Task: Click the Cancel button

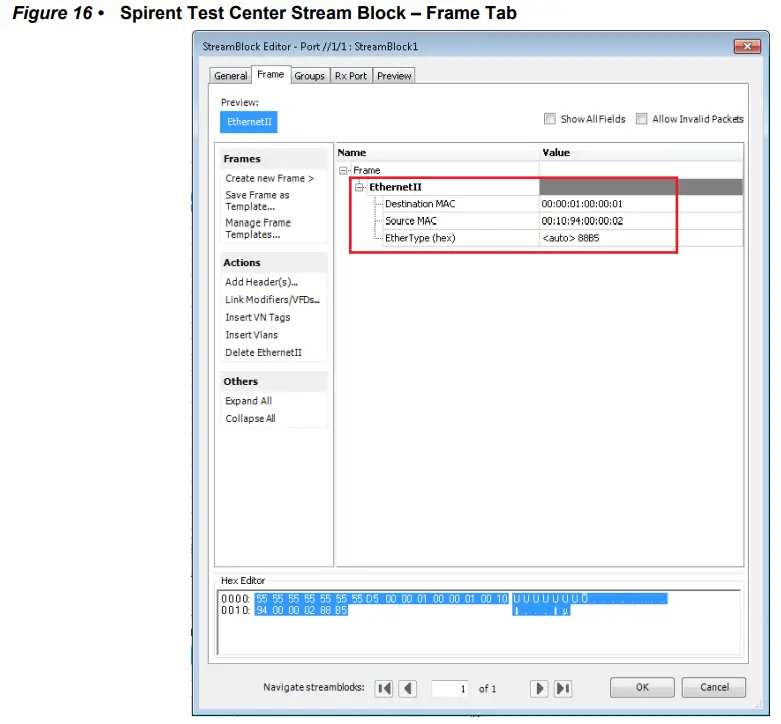Action: (714, 688)
